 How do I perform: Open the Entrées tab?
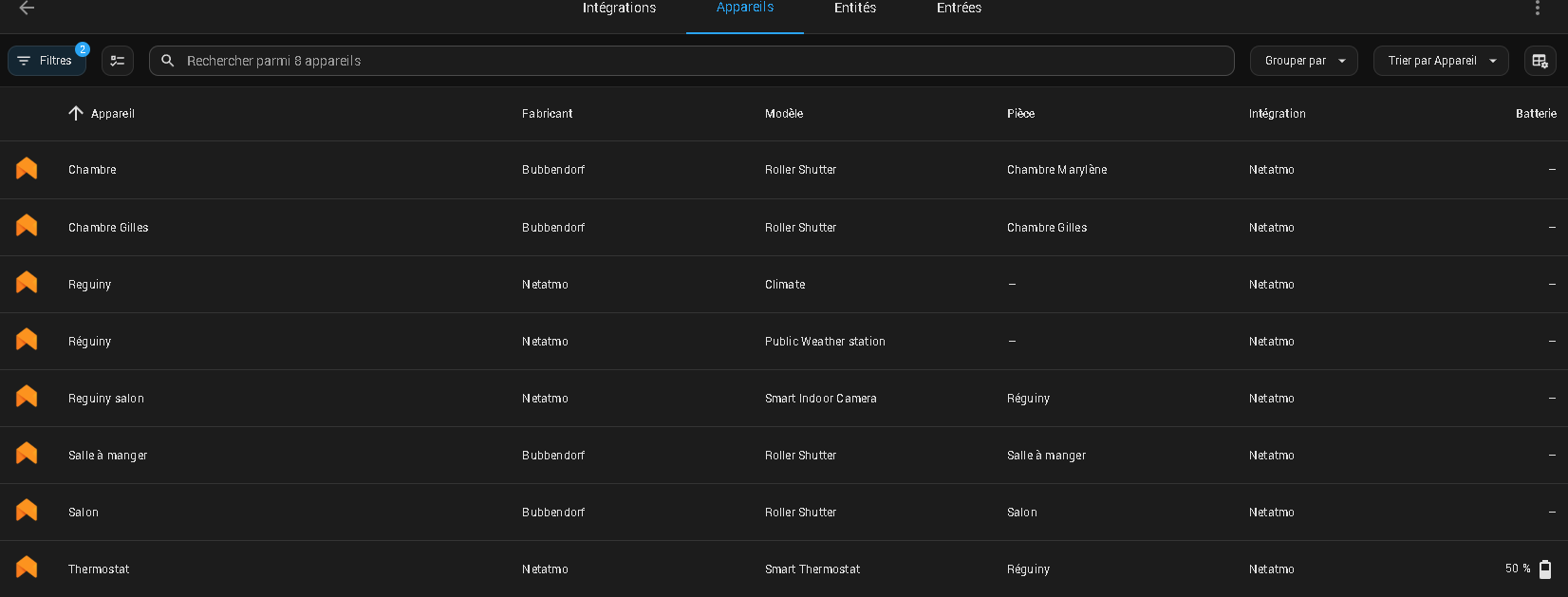(959, 9)
